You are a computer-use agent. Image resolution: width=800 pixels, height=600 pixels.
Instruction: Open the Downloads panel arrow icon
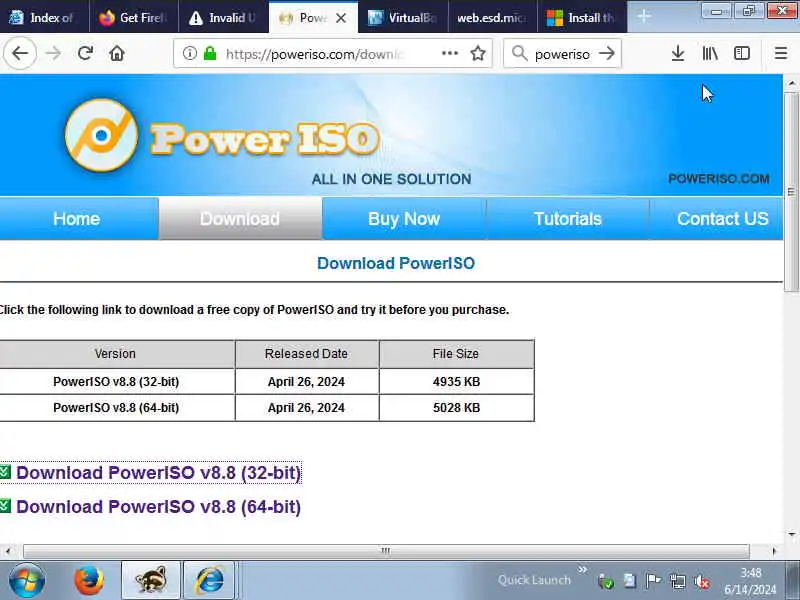tap(678, 53)
